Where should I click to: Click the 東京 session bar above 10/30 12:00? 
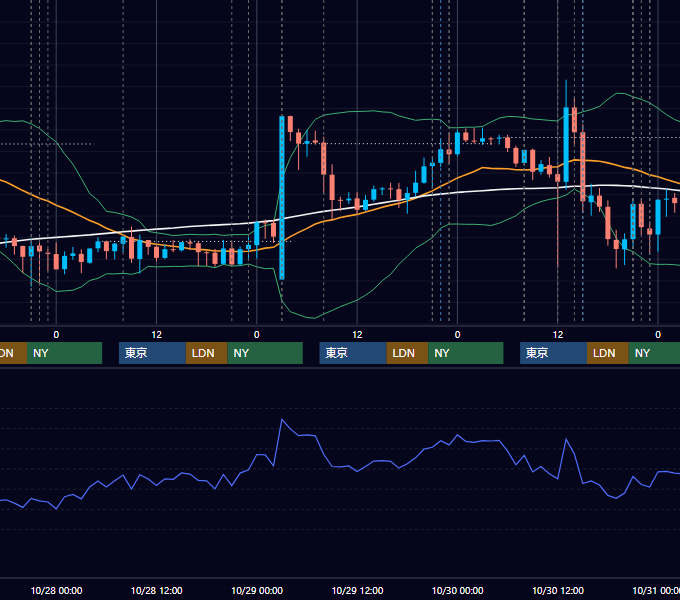[x=553, y=353]
